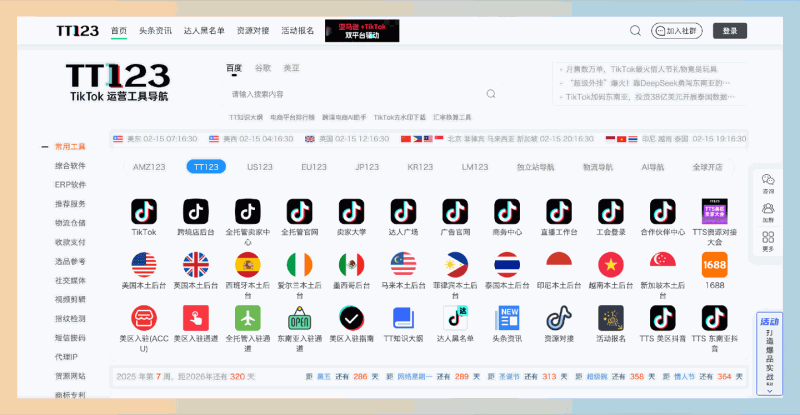Viewport: 800px width, 415px height.
Task: Select 物流仓储 in left sidebar
Action: (x=70, y=223)
